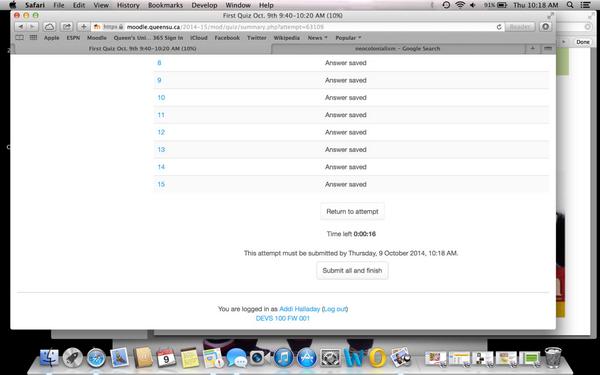This screenshot has height=375, width=600.
Task: Open question 10 link
Action: coord(161,97)
